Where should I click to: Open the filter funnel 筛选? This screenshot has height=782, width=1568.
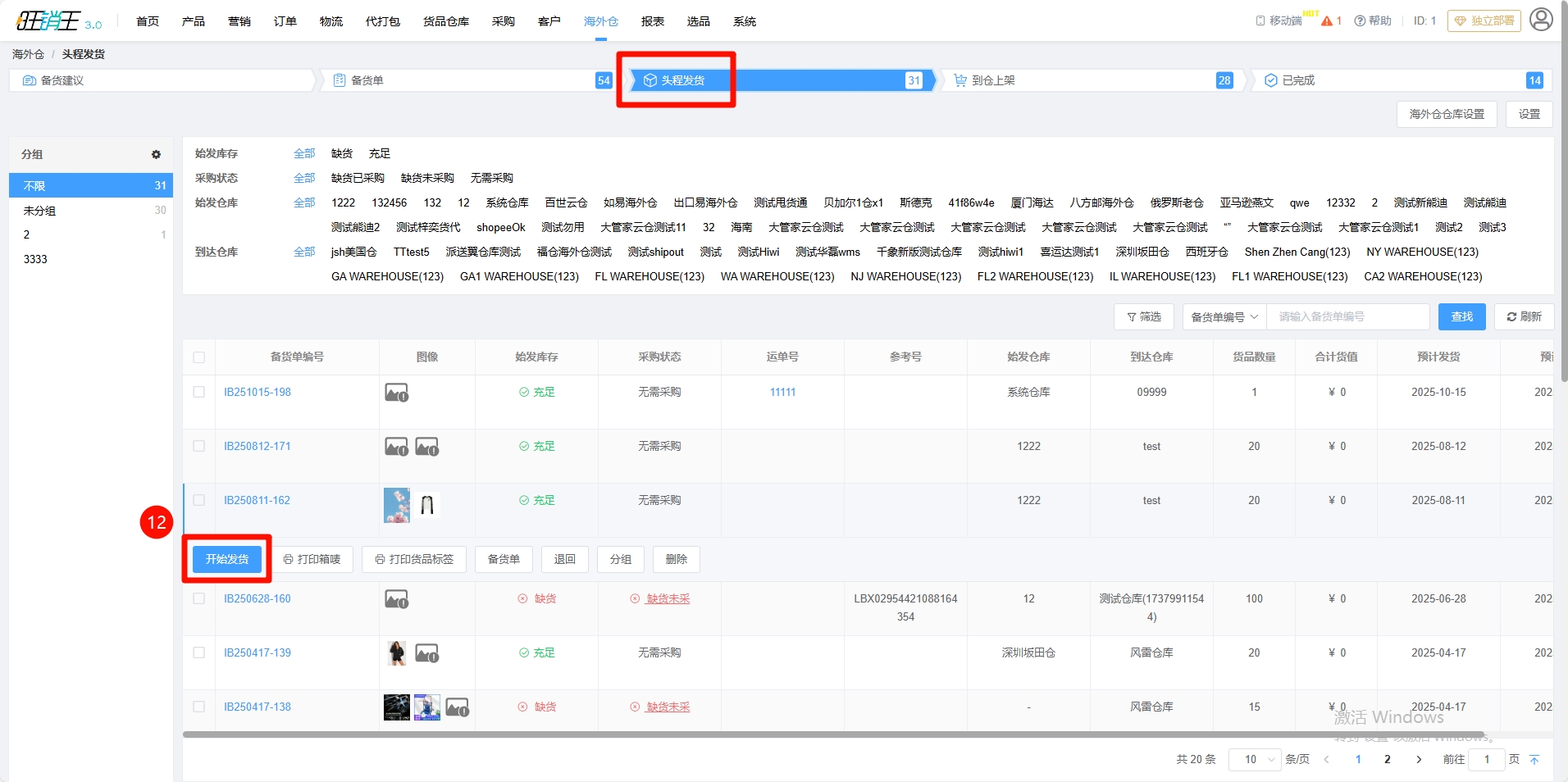pos(1144,317)
